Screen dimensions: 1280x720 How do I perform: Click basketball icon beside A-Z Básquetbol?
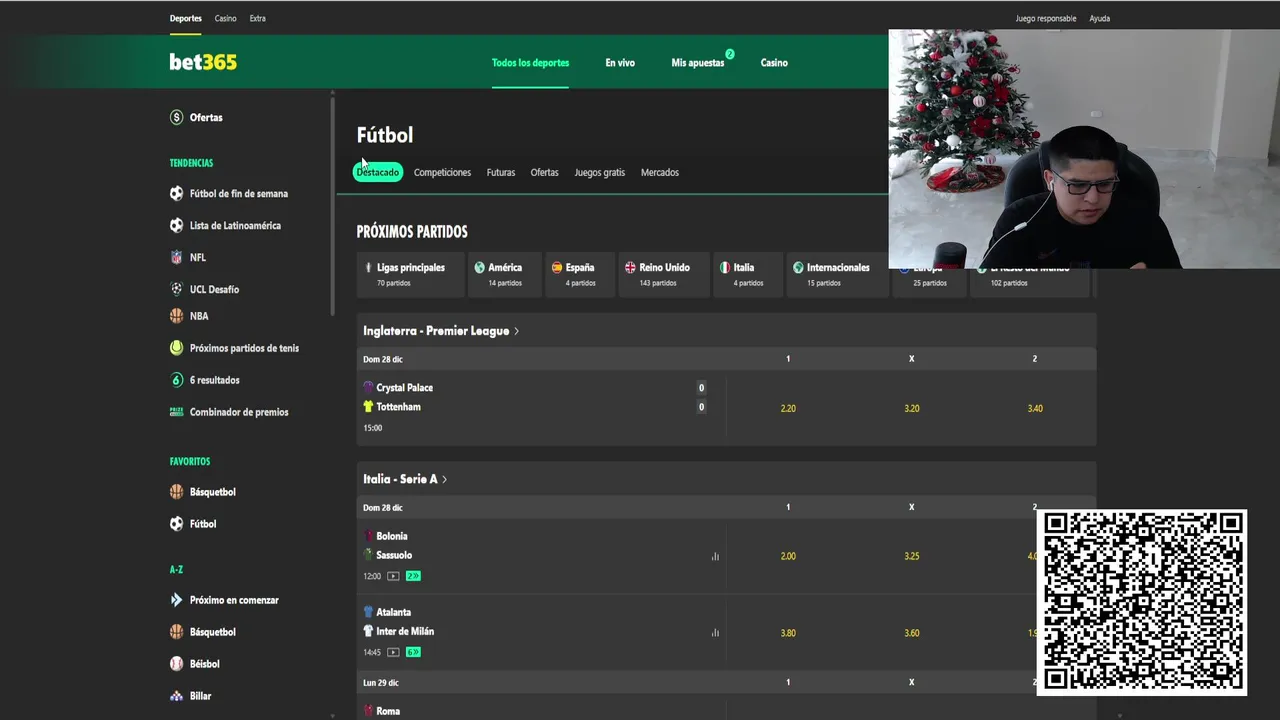177,632
